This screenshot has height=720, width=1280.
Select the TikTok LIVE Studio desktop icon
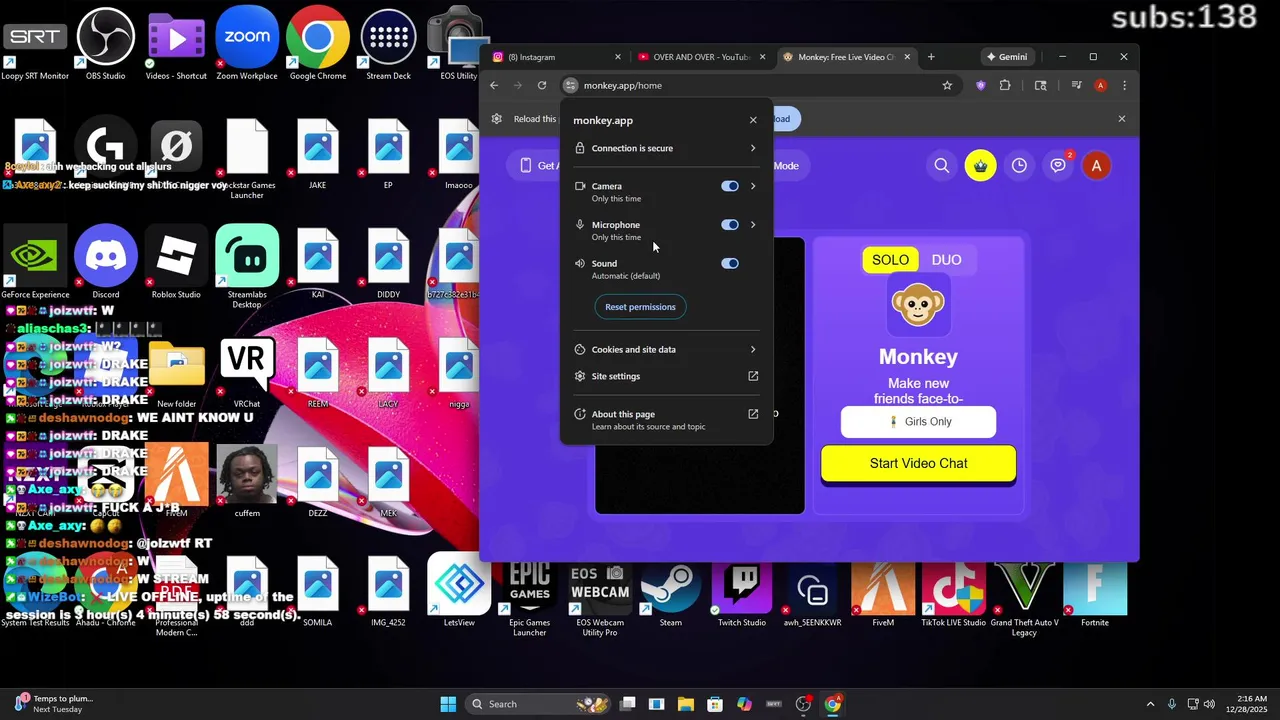tap(953, 592)
